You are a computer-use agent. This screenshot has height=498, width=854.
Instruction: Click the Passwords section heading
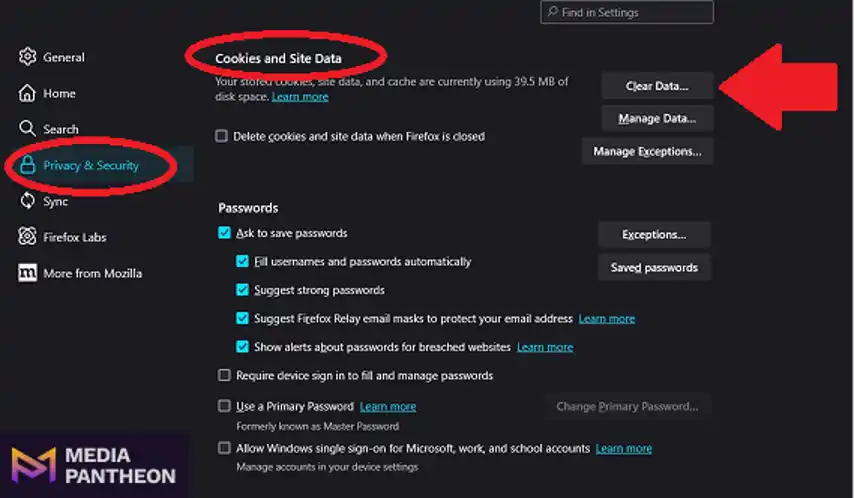tap(248, 208)
